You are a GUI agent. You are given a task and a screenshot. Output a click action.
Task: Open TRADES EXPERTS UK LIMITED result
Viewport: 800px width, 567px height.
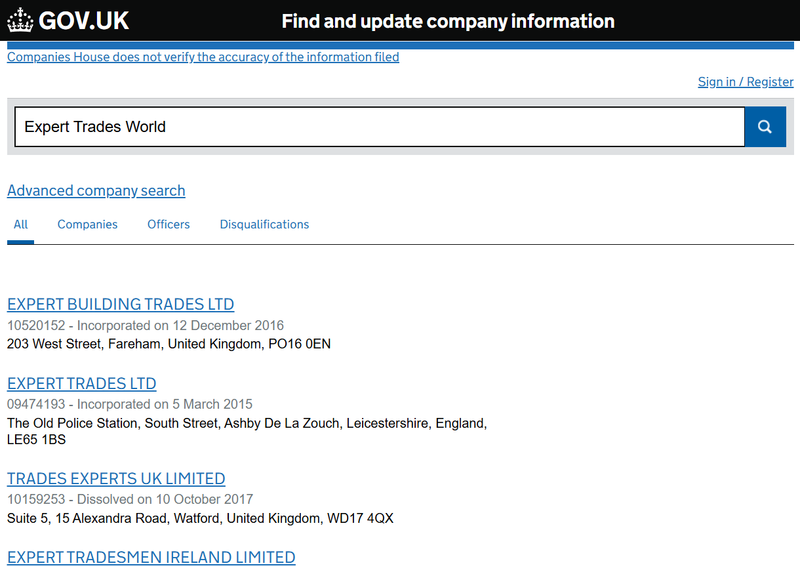tap(116, 478)
